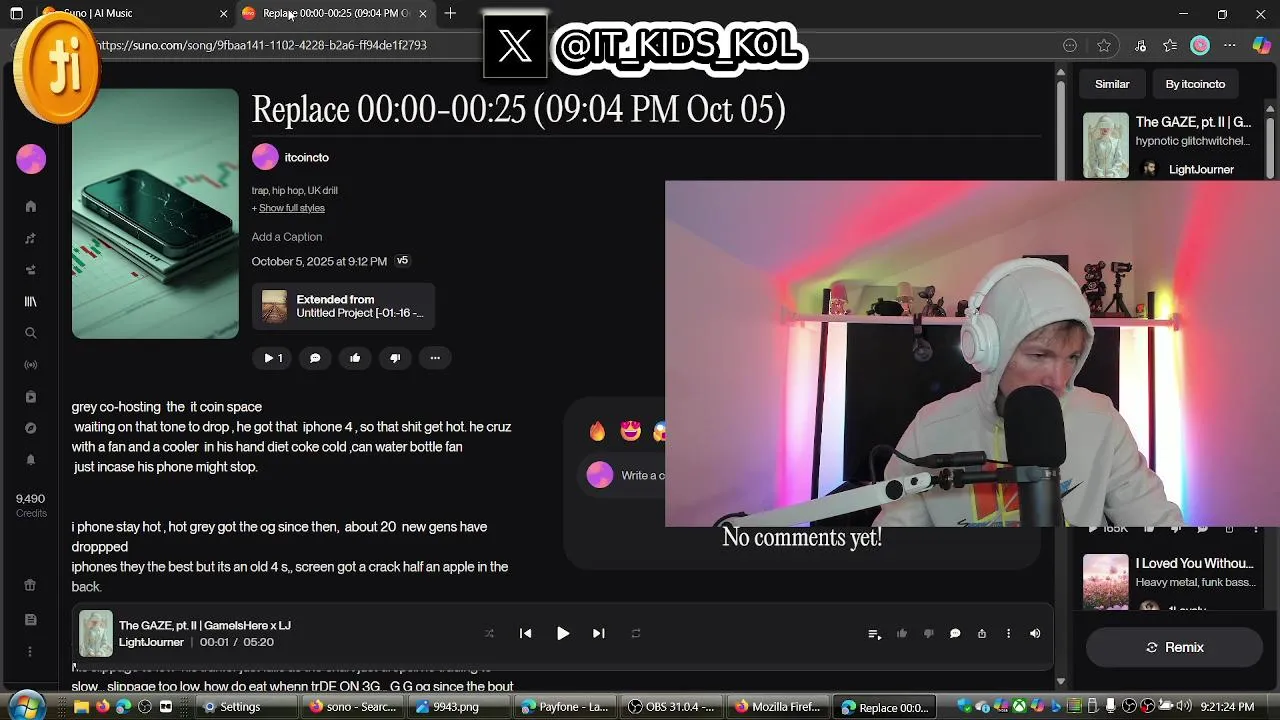
Task: Open comments using the speech bubble under the song
Action: click(x=315, y=358)
